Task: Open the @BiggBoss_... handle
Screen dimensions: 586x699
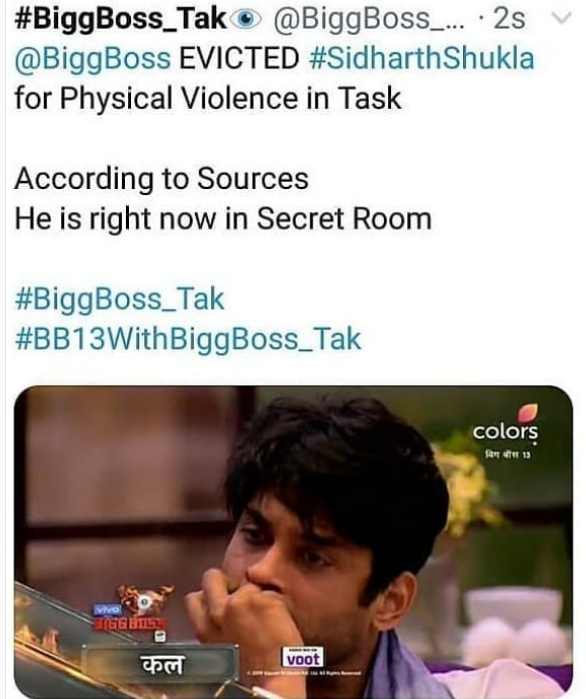Action: coord(368,20)
